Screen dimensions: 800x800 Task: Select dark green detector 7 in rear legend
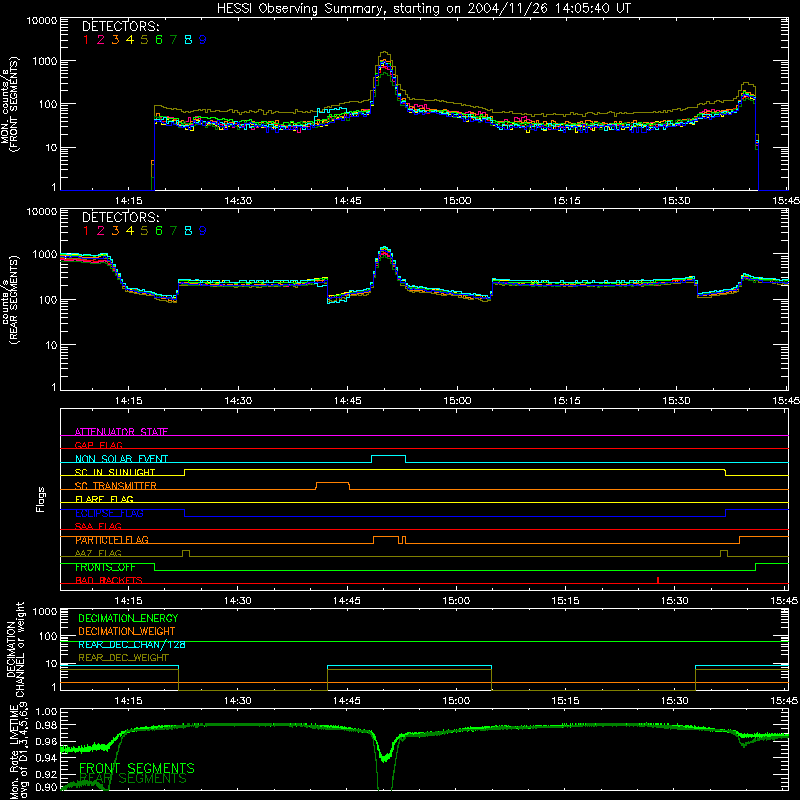(x=173, y=231)
